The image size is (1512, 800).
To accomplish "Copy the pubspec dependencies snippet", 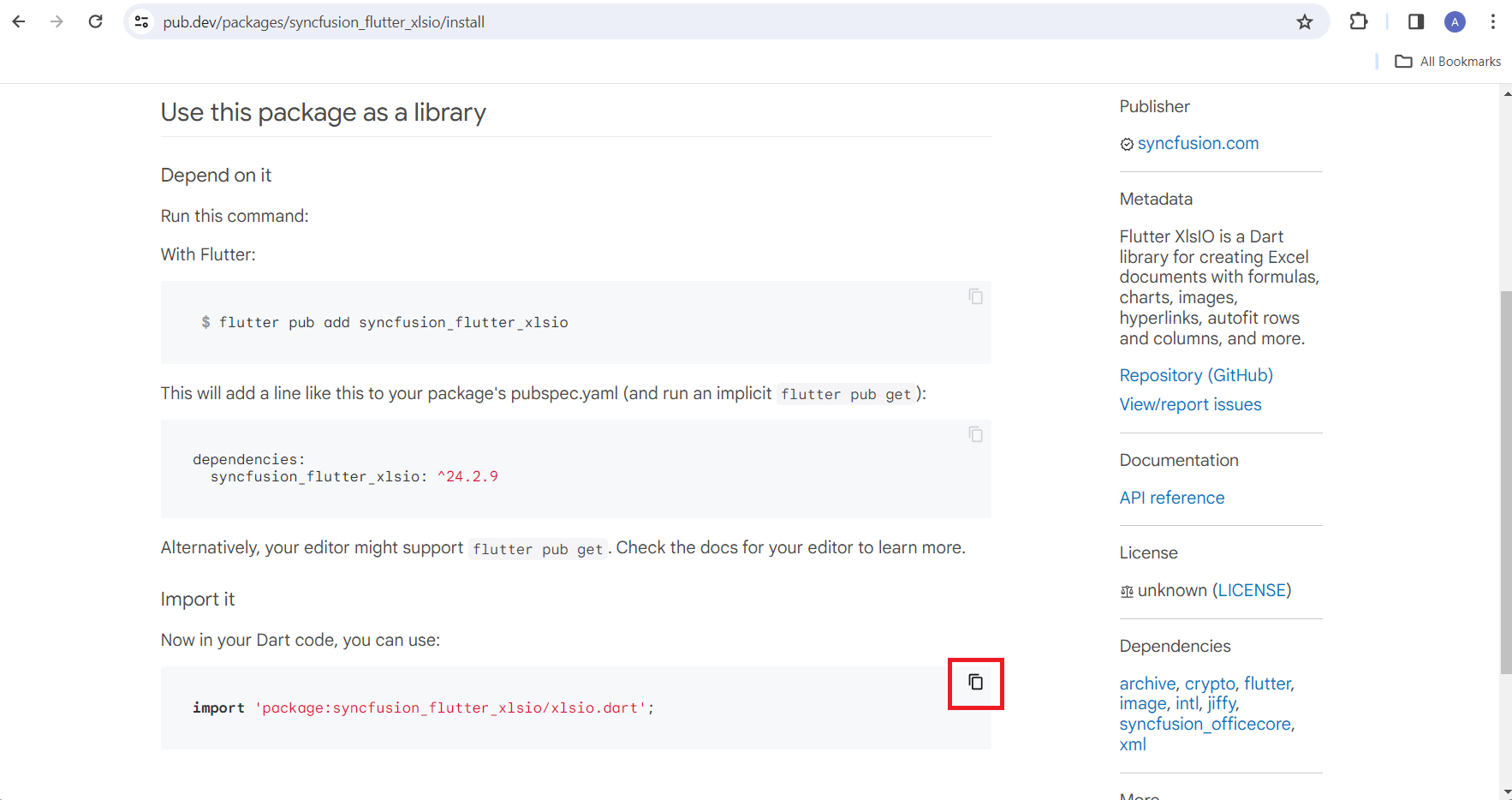I will click(975, 434).
